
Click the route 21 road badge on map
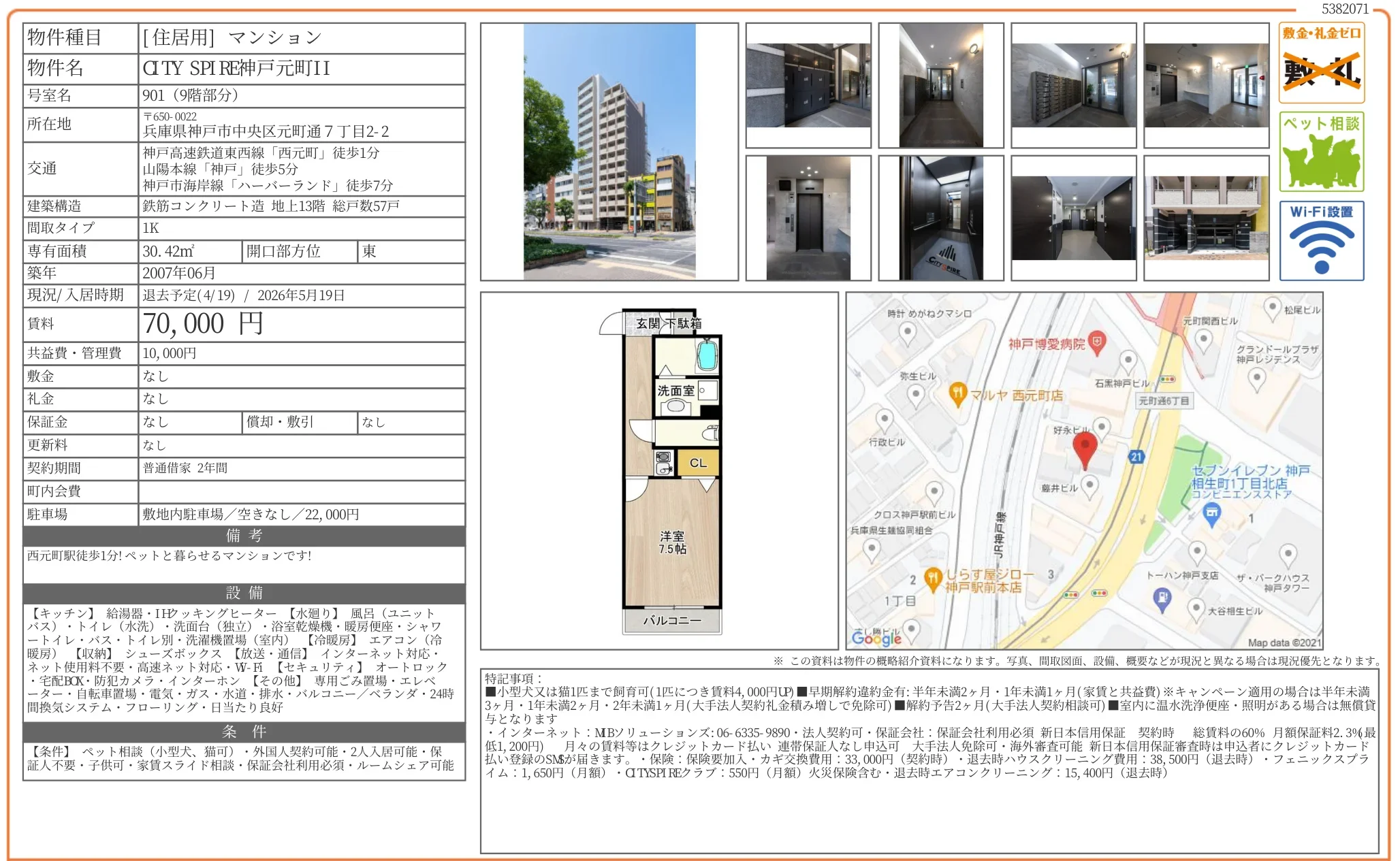pyautogui.click(x=1136, y=457)
